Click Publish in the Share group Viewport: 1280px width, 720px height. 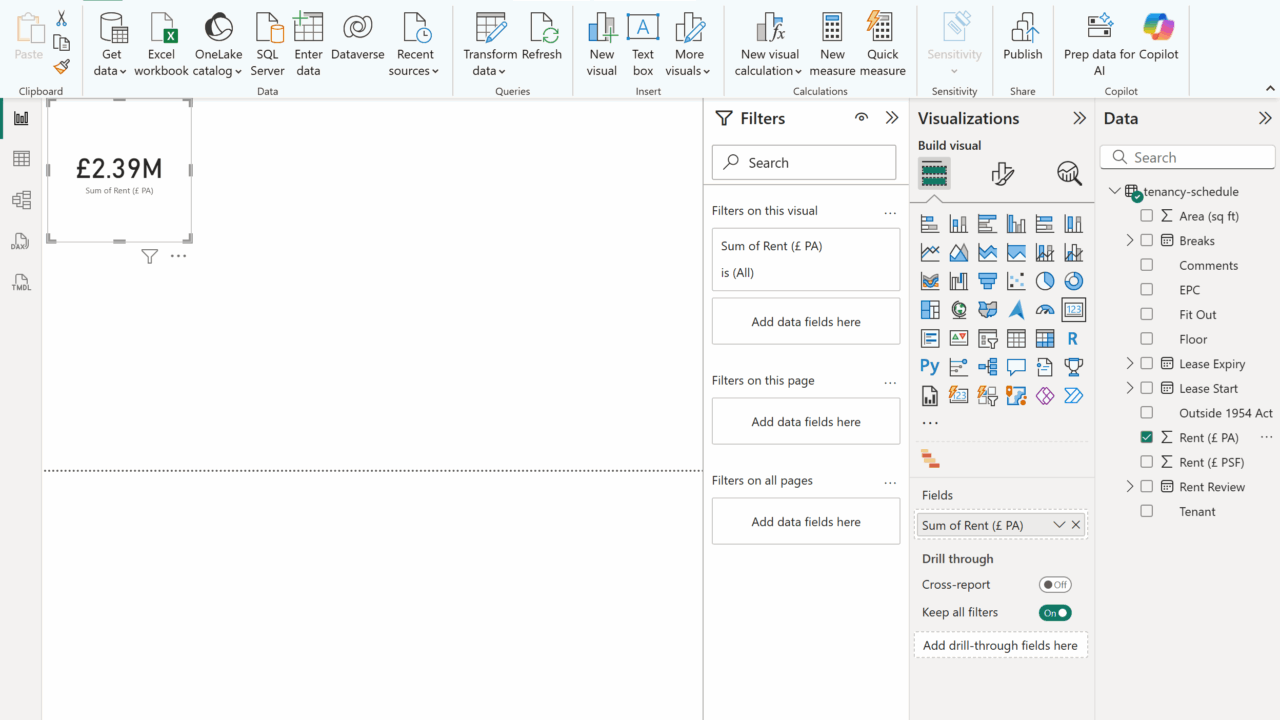click(x=1022, y=44)
